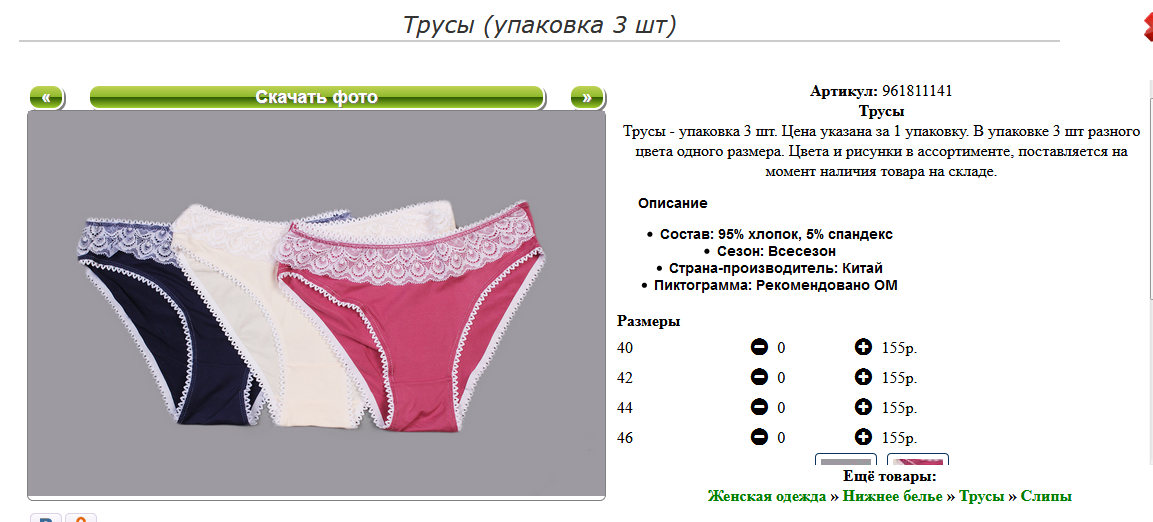Image resolution: width=1153 pixels, height=522 pixels.
Task: Open Слипы category link
Action: pos(1046,496)
